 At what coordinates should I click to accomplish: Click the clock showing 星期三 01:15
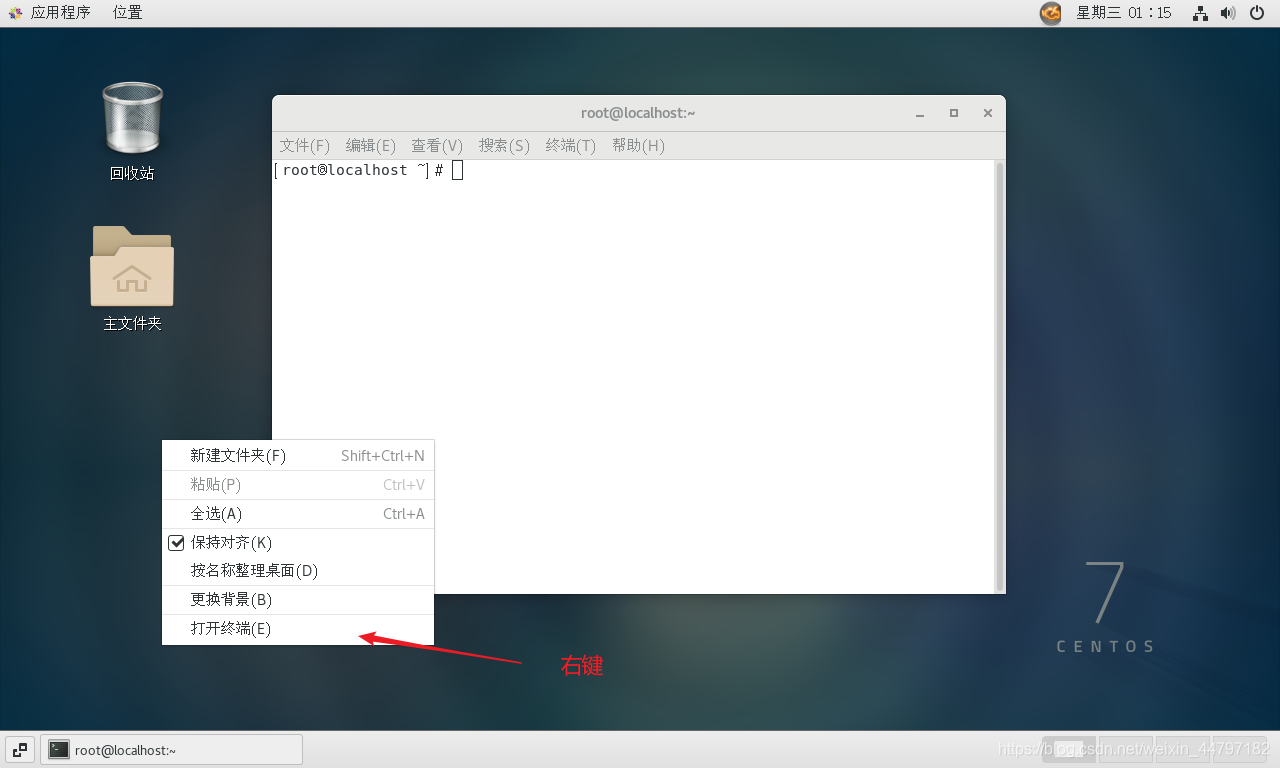1124,13
